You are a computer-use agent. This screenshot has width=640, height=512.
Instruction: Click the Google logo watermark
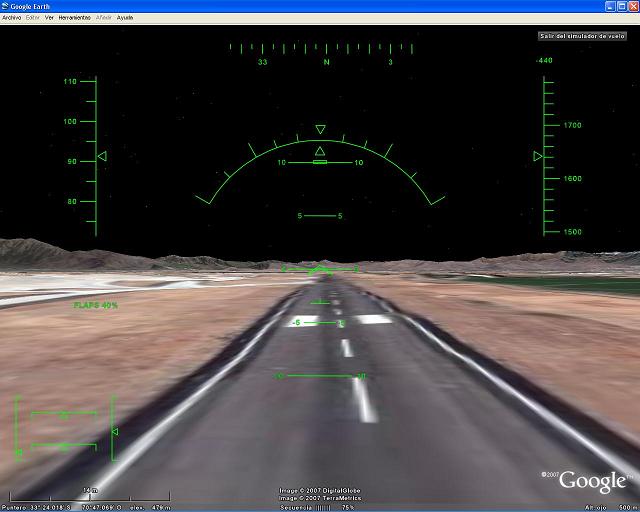592,481
